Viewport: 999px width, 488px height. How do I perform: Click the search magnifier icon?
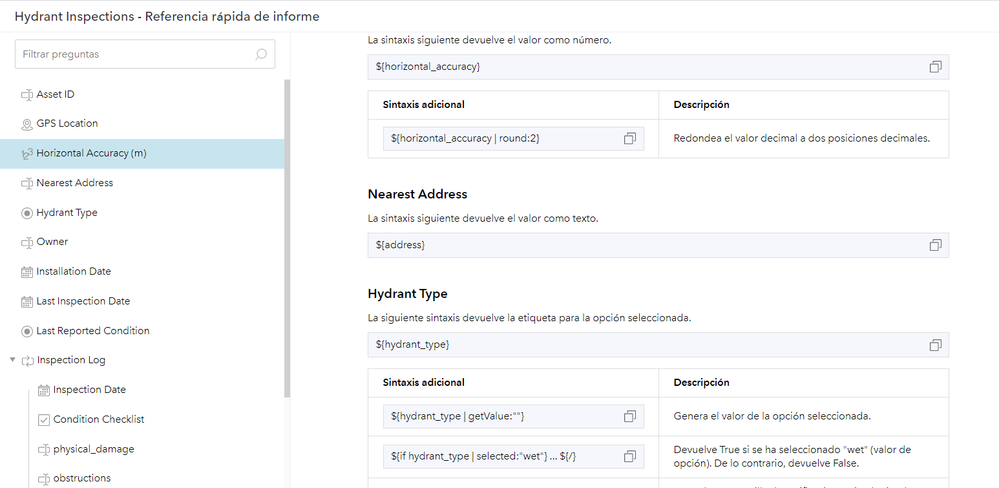(x=262, y=54)
